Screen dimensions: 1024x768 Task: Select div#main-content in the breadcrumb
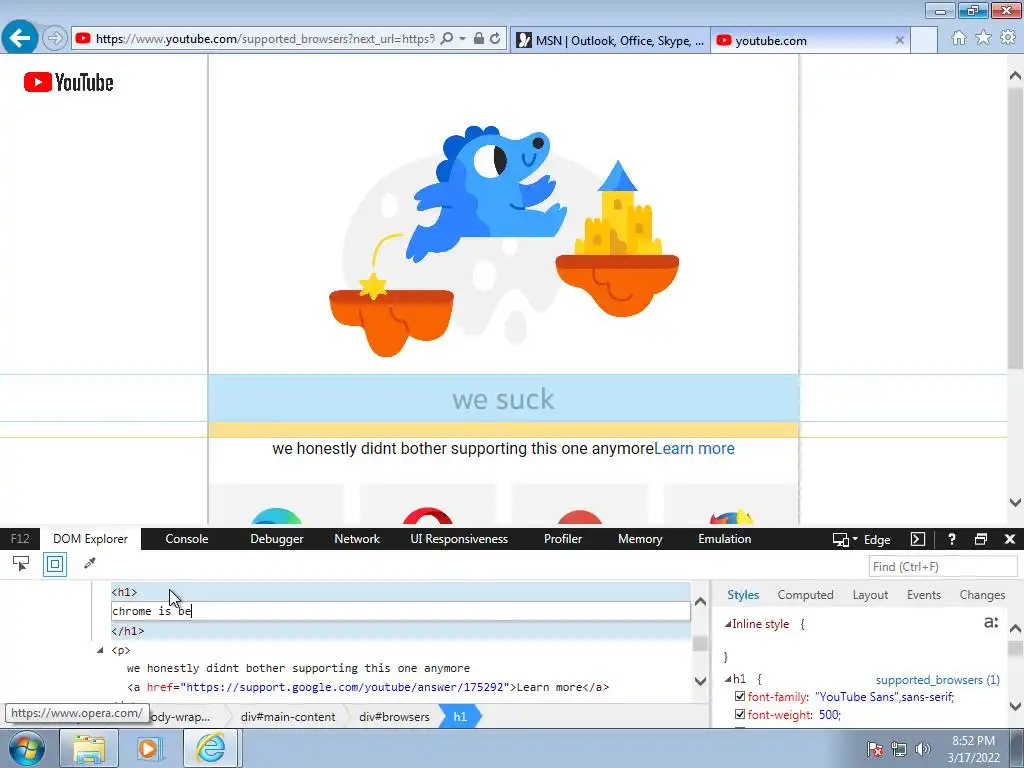coord(288,716)
